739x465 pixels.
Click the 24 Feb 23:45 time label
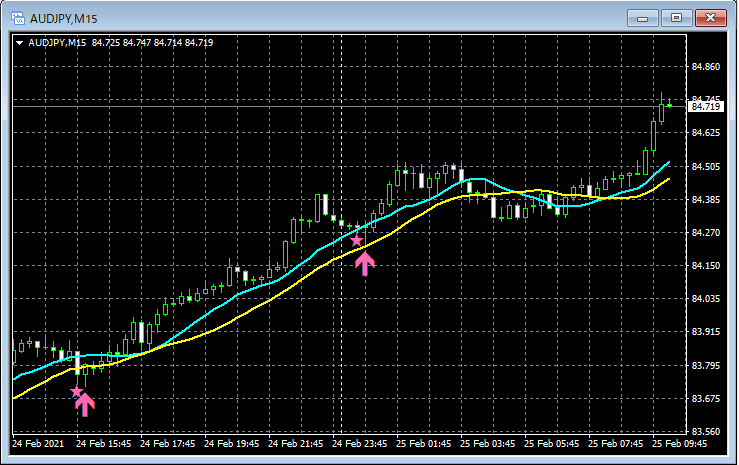tap(360, 444)
